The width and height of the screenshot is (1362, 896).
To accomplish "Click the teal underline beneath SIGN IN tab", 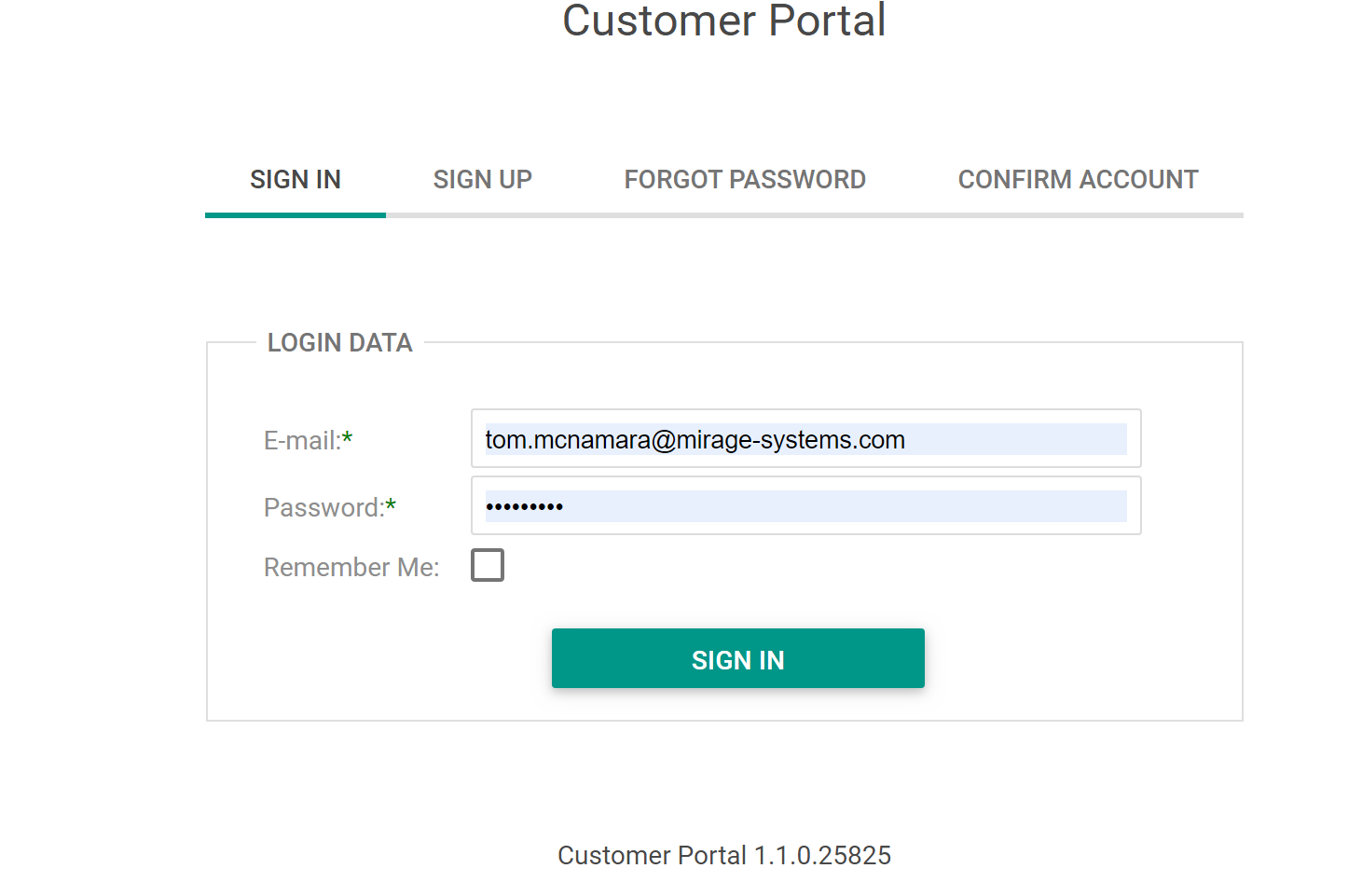I will (x=295, y=215).
